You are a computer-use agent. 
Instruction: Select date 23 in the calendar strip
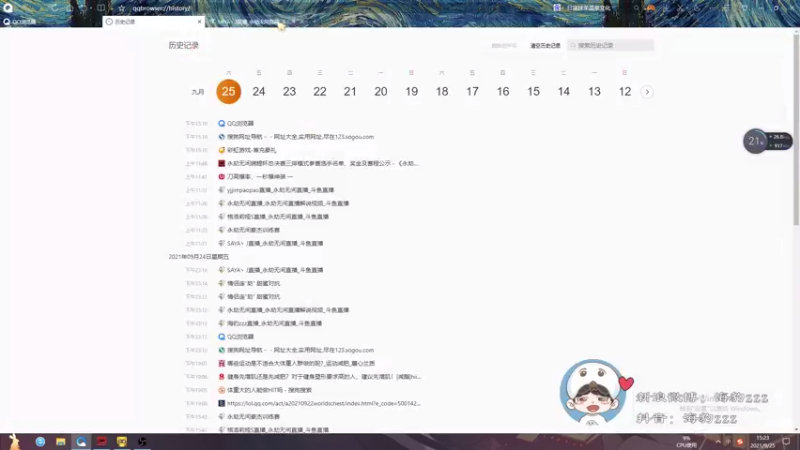pyautogui.click(x=289, y=92)
